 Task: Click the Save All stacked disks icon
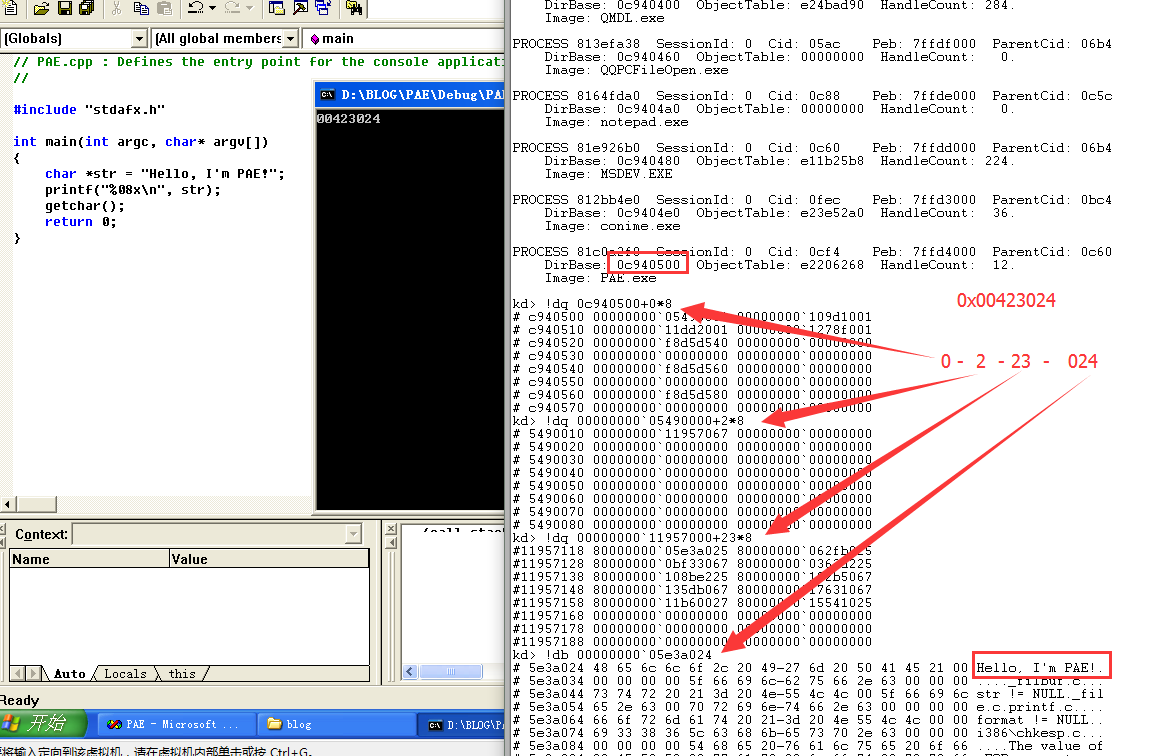(87, 8)
